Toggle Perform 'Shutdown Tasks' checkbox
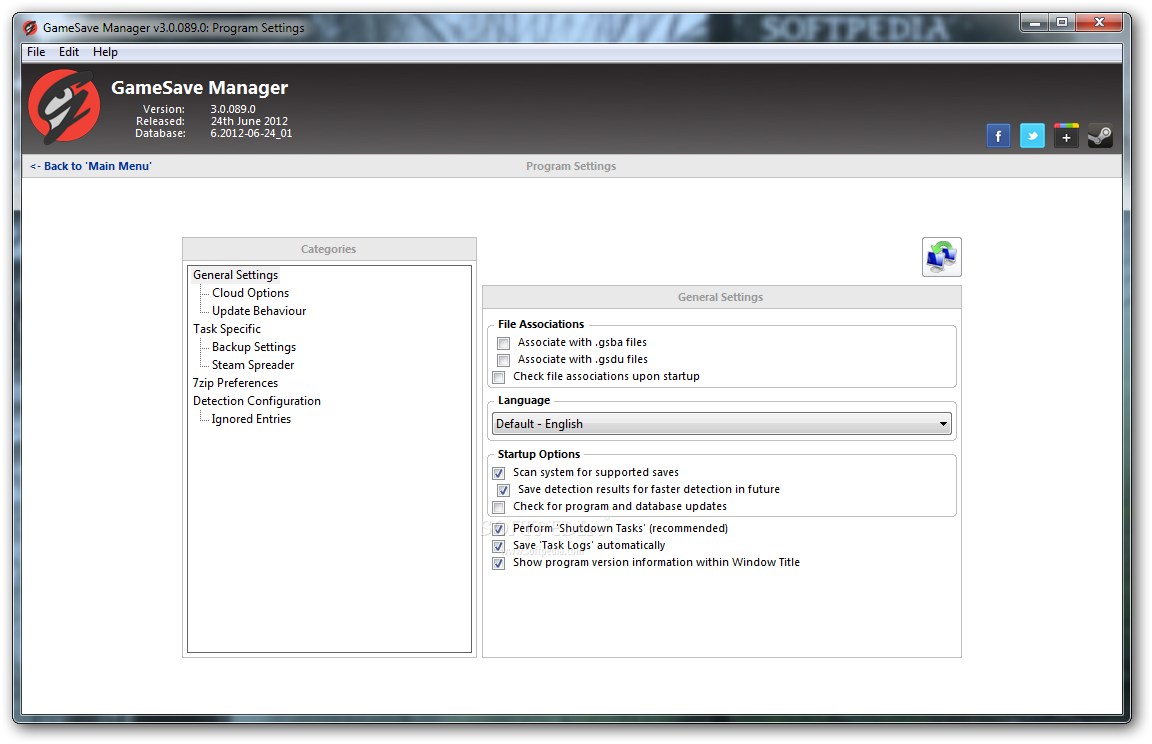The height and width of the screenshot is (744, 1152). pyautogui.click(x=499, y=529)
